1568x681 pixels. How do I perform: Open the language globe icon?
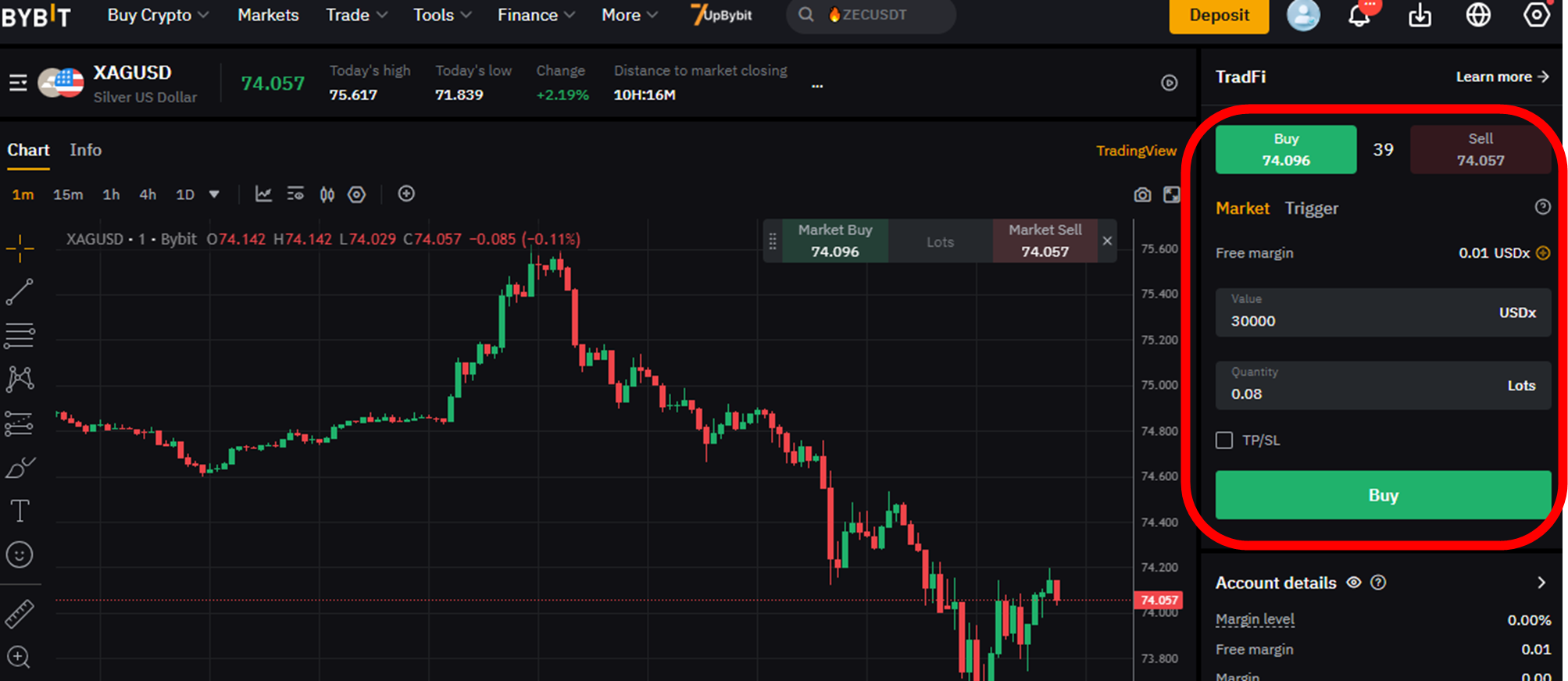(1478, 15)
